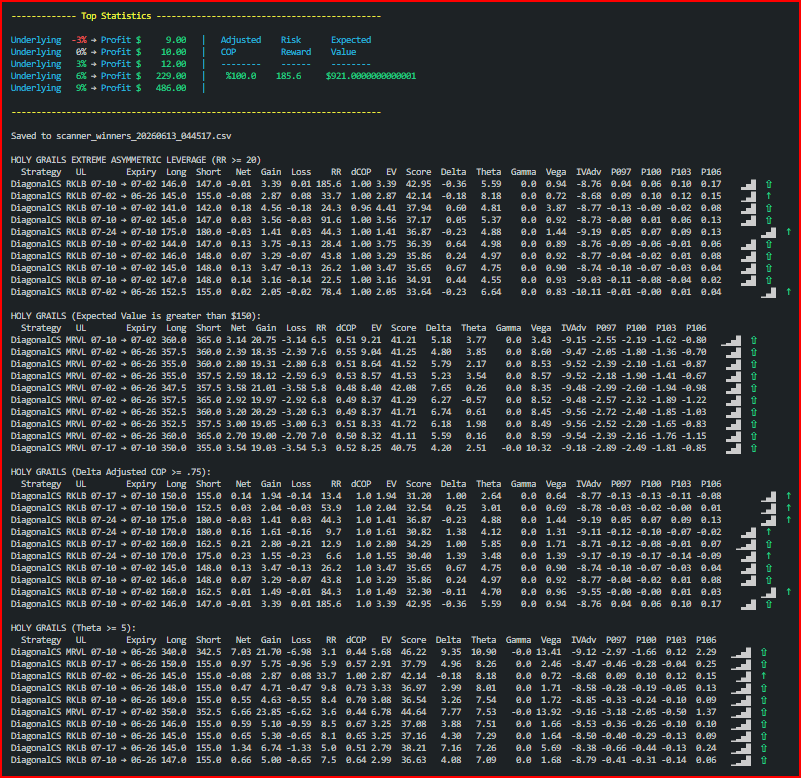Click the gain value 23.85
This screenshot has height=778, width=801.
(268, 712)
